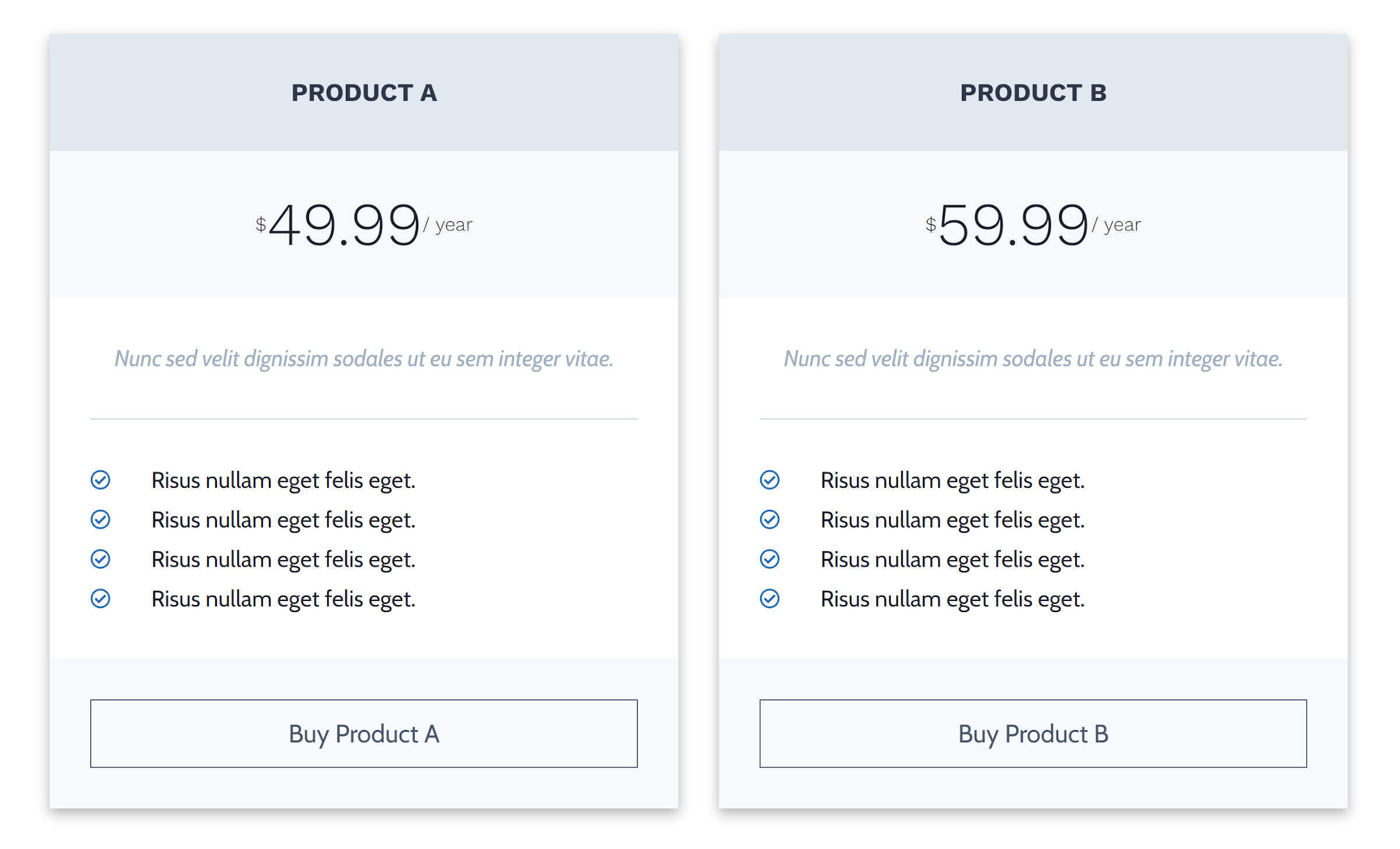Screen dimensions: 1400x849
Task: Select the PRODUCT B heading
Action: click(x=1033, y=93)
